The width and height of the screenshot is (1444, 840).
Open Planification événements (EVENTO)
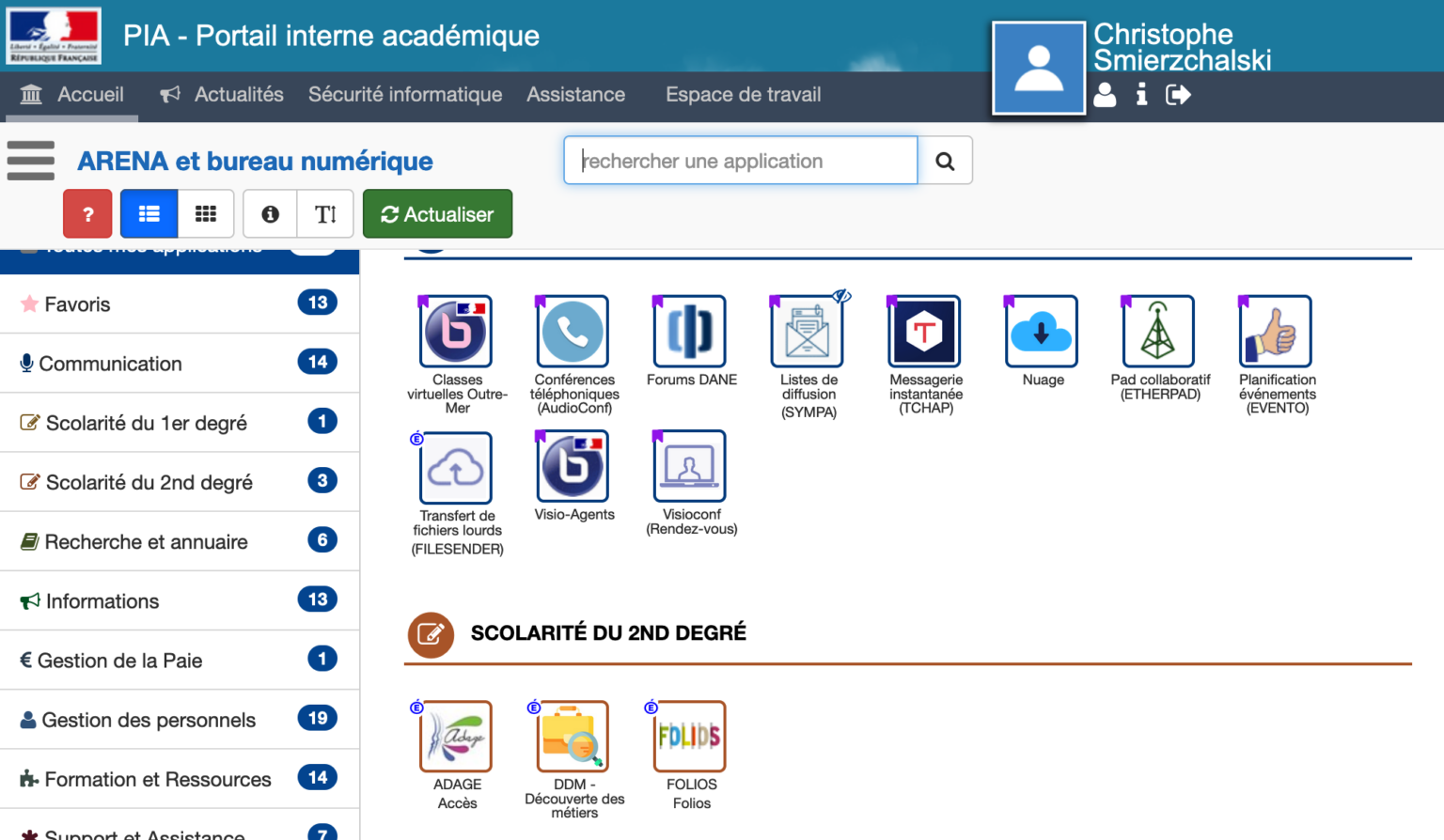point(1276,332)
